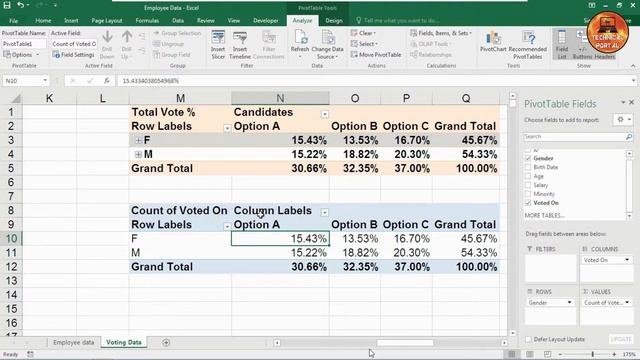The height and width of the screenshot is (360, 640).
Task: Click zoom out minus on status bar
Action: pos(560,354)
